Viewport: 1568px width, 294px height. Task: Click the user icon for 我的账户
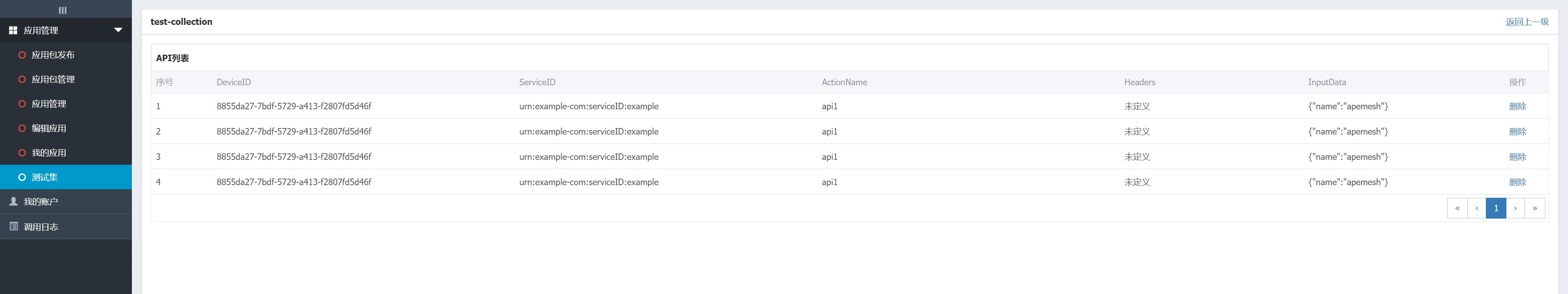click(x=13, y=201)
